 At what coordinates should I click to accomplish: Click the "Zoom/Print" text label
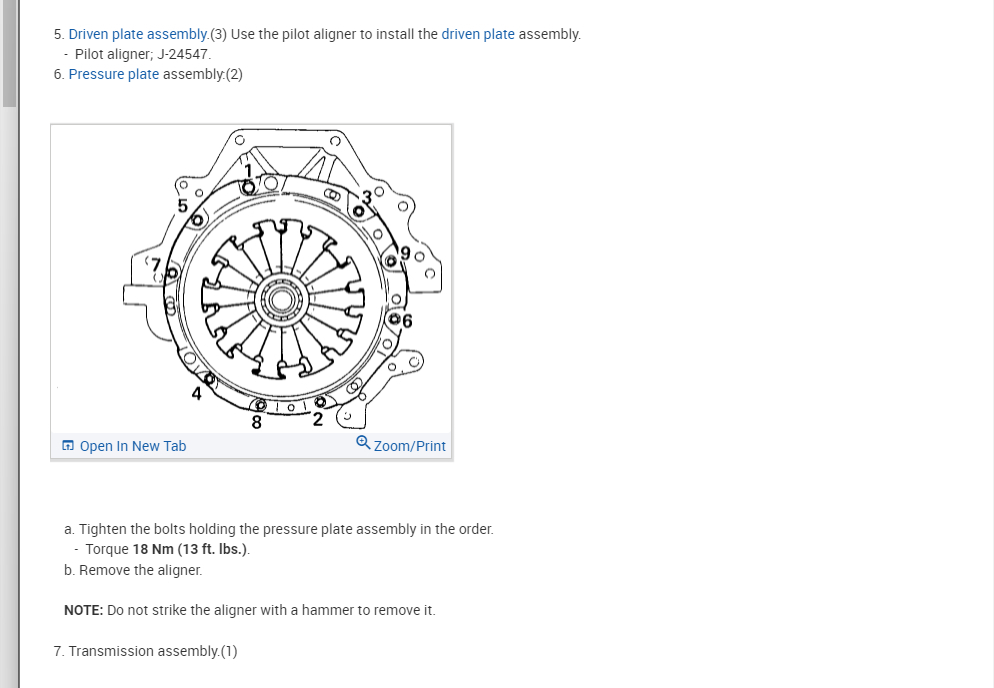(409, 446)
